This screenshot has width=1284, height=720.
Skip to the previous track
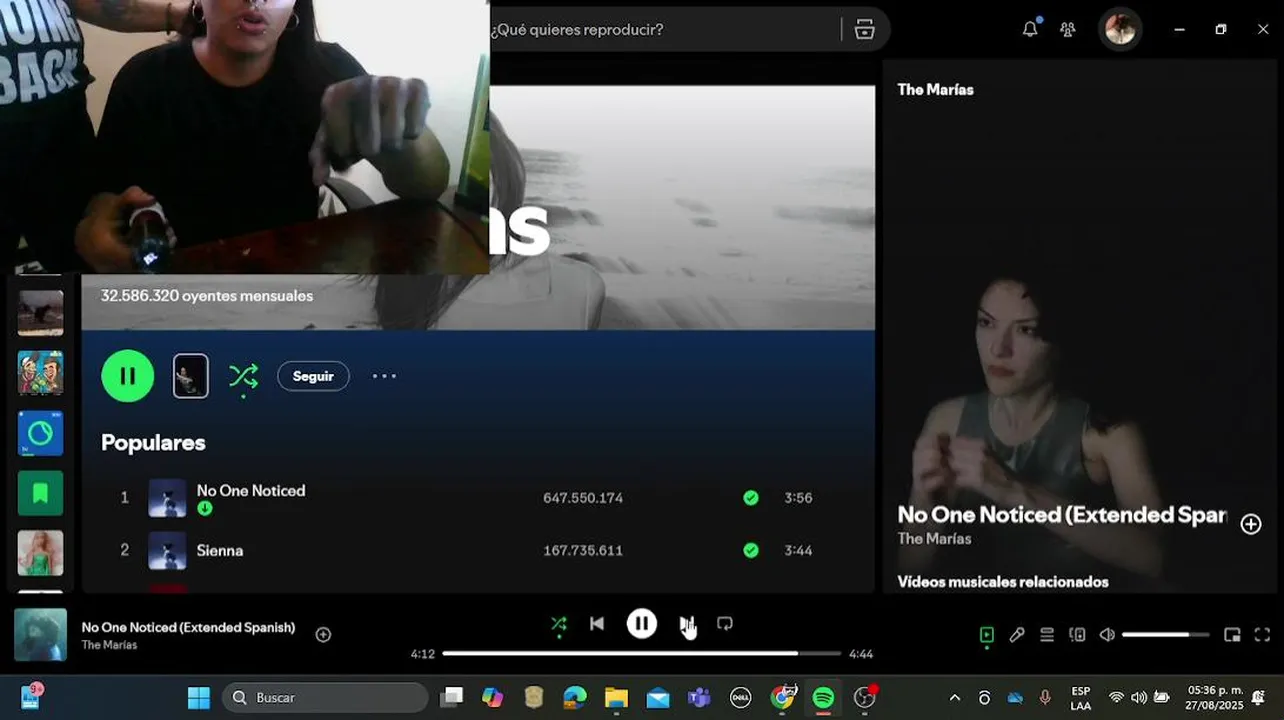pyautogui.click(x=597, y=624)
